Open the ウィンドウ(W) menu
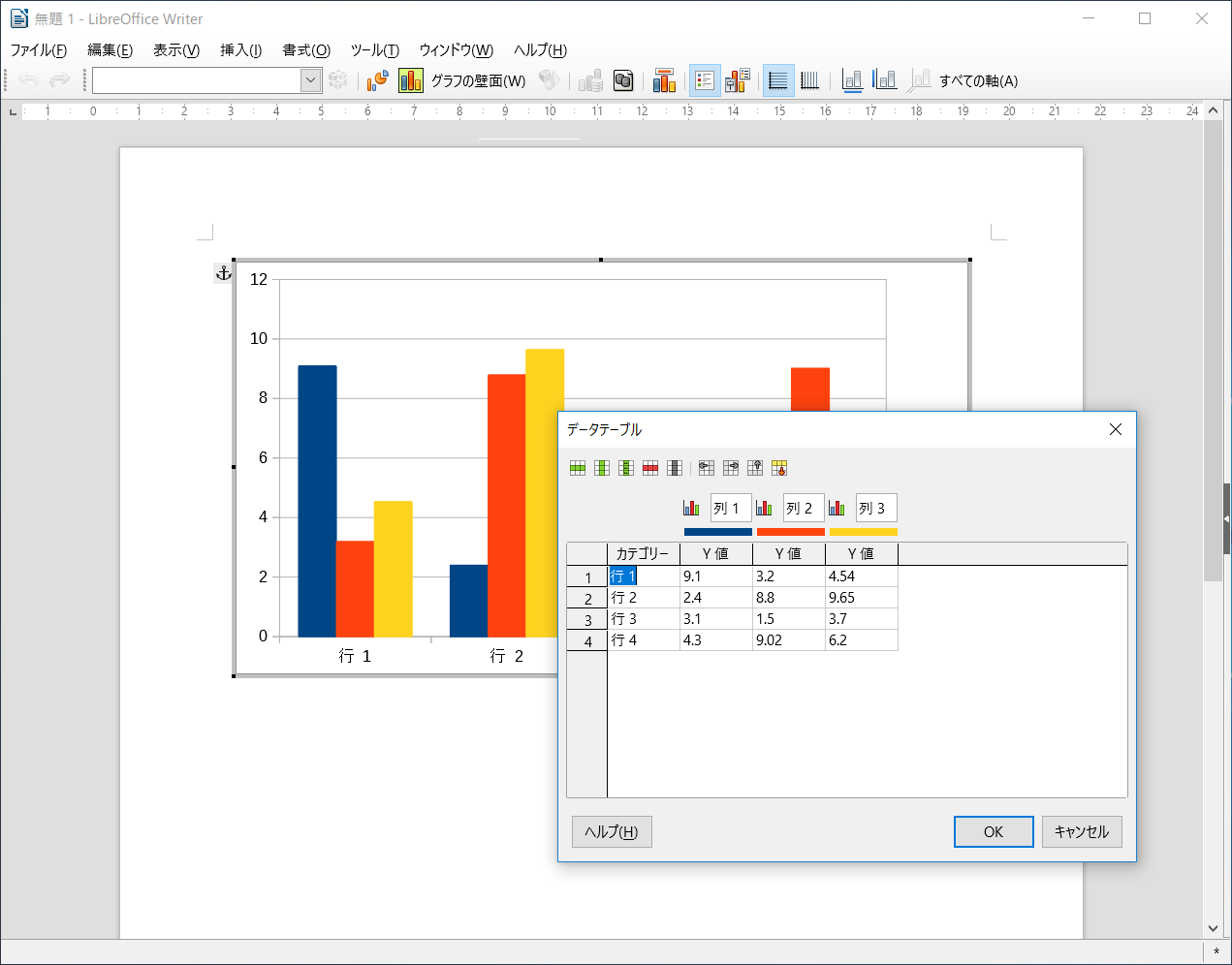 (x=456, y=50)
